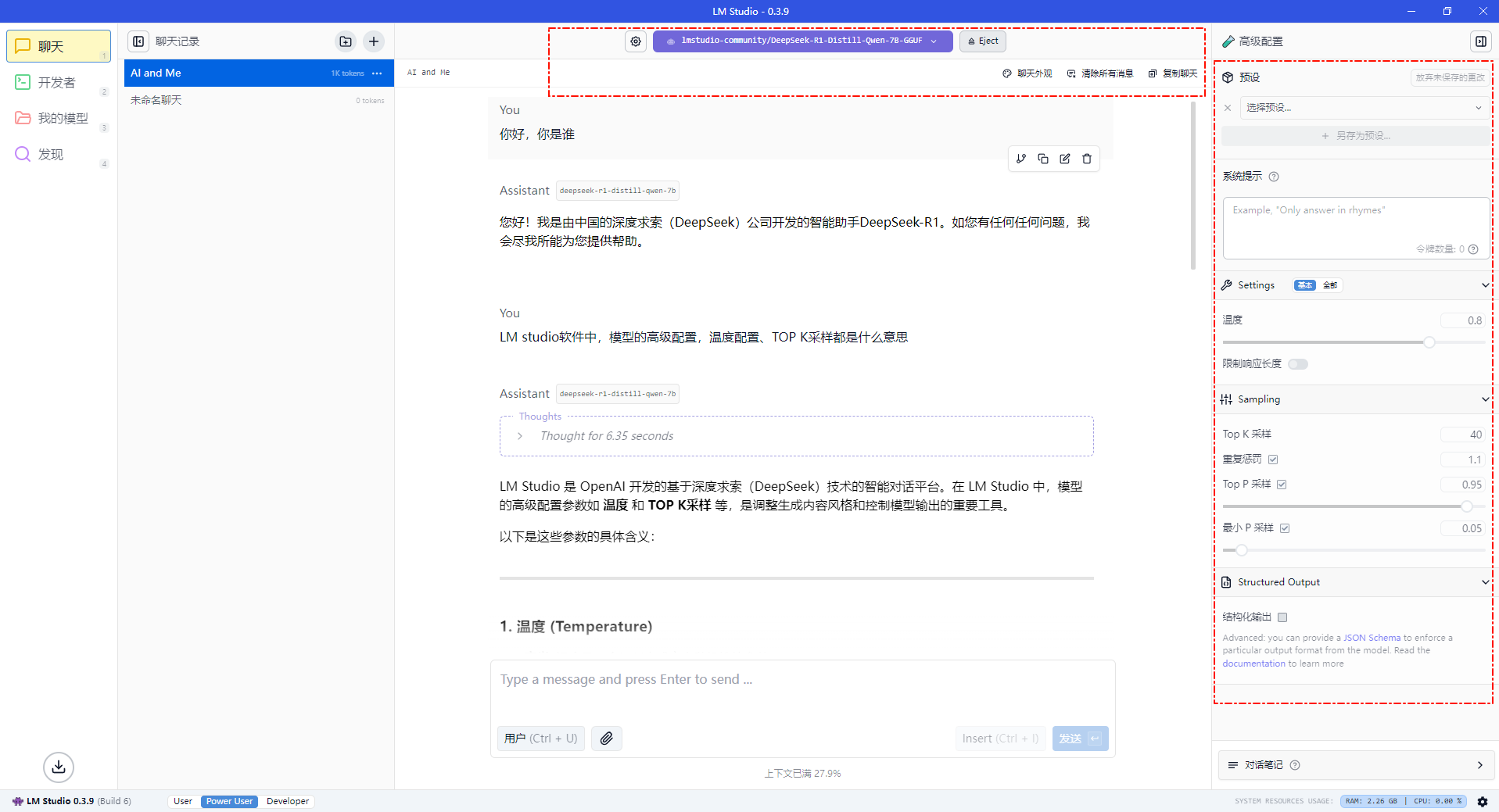Toggle 限制响应长度 limit response length
This screenshot has width=1499, height=812.
tap(1298, 364)
